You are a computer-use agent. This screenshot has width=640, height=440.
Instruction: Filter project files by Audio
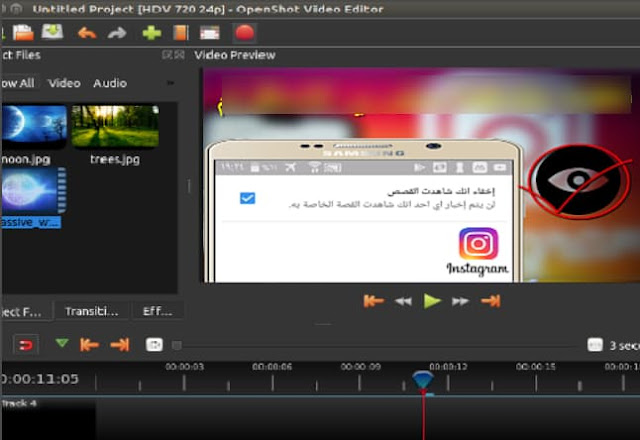pyautogui.click(x=110, y=83)
